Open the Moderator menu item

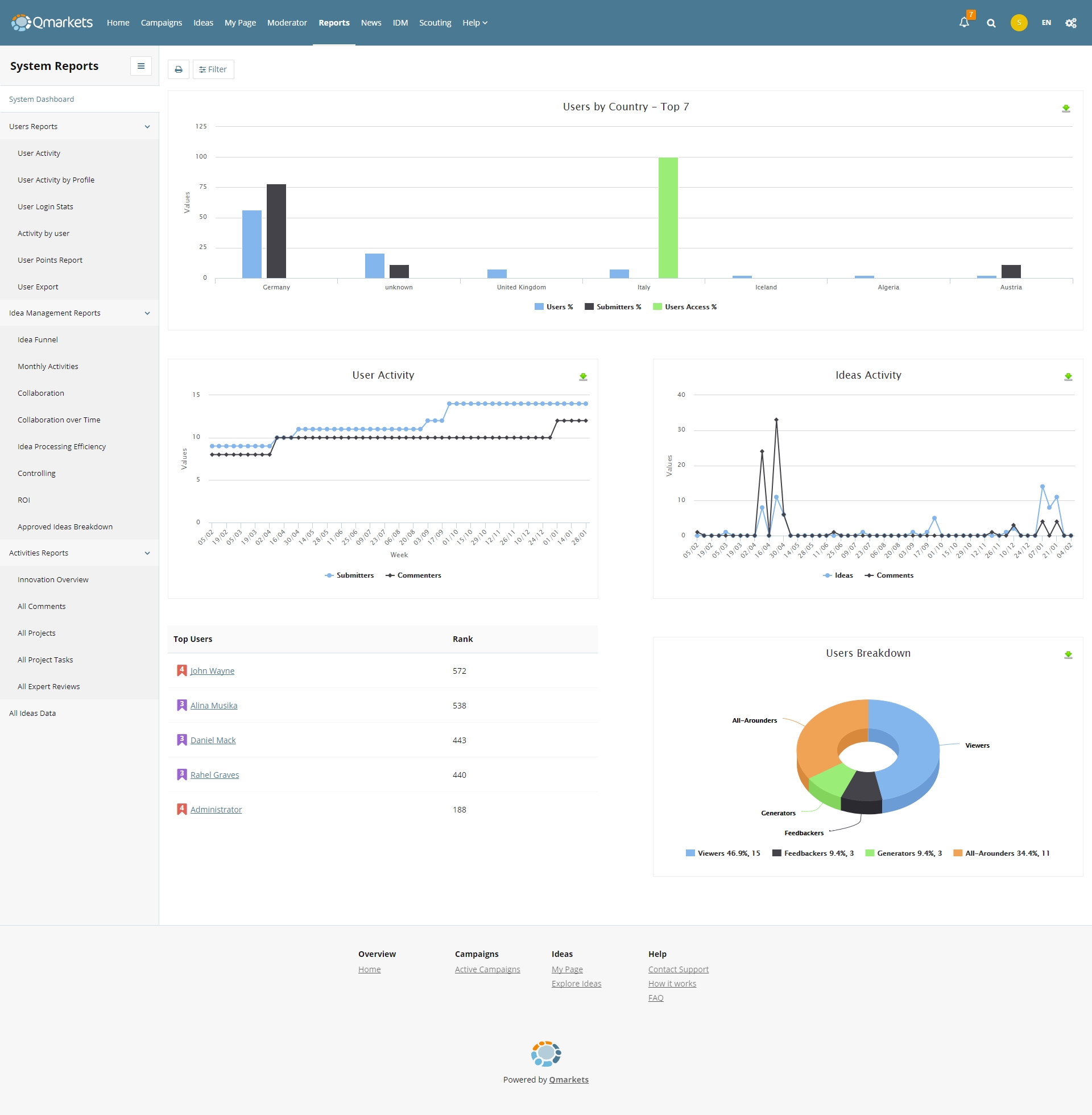[287, 23]
